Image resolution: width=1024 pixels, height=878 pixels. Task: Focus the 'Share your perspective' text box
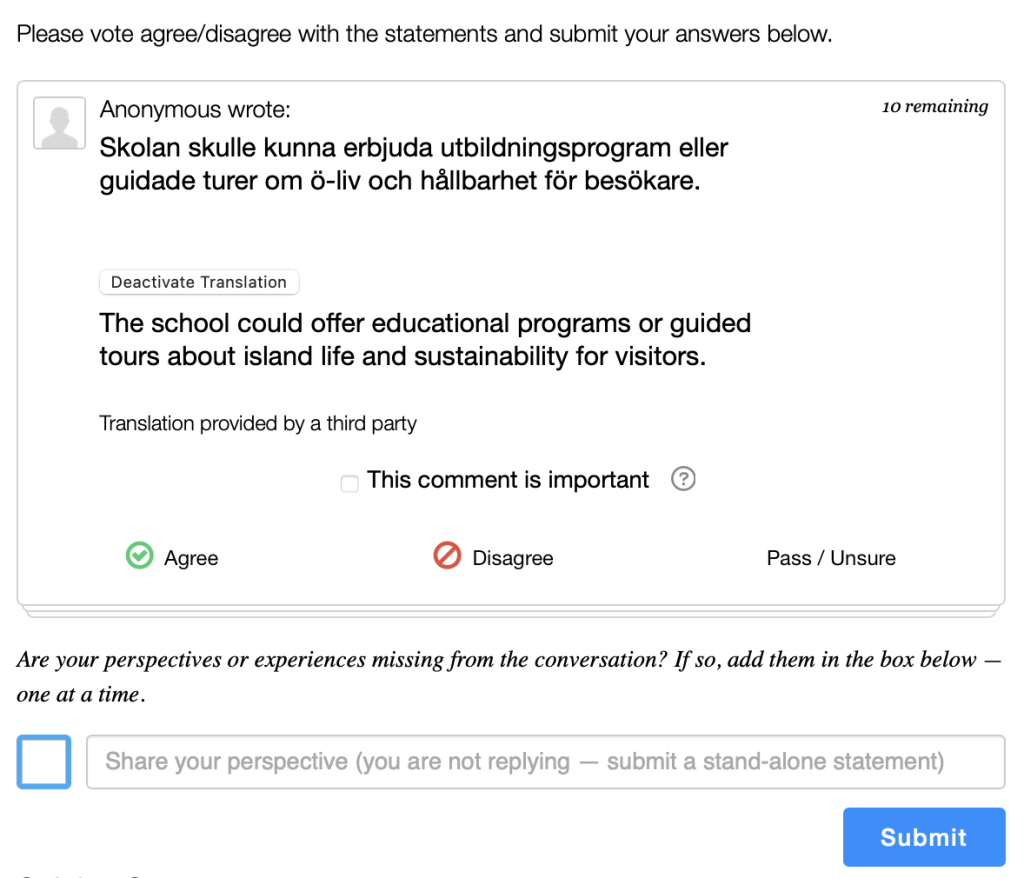pos(546,762)
